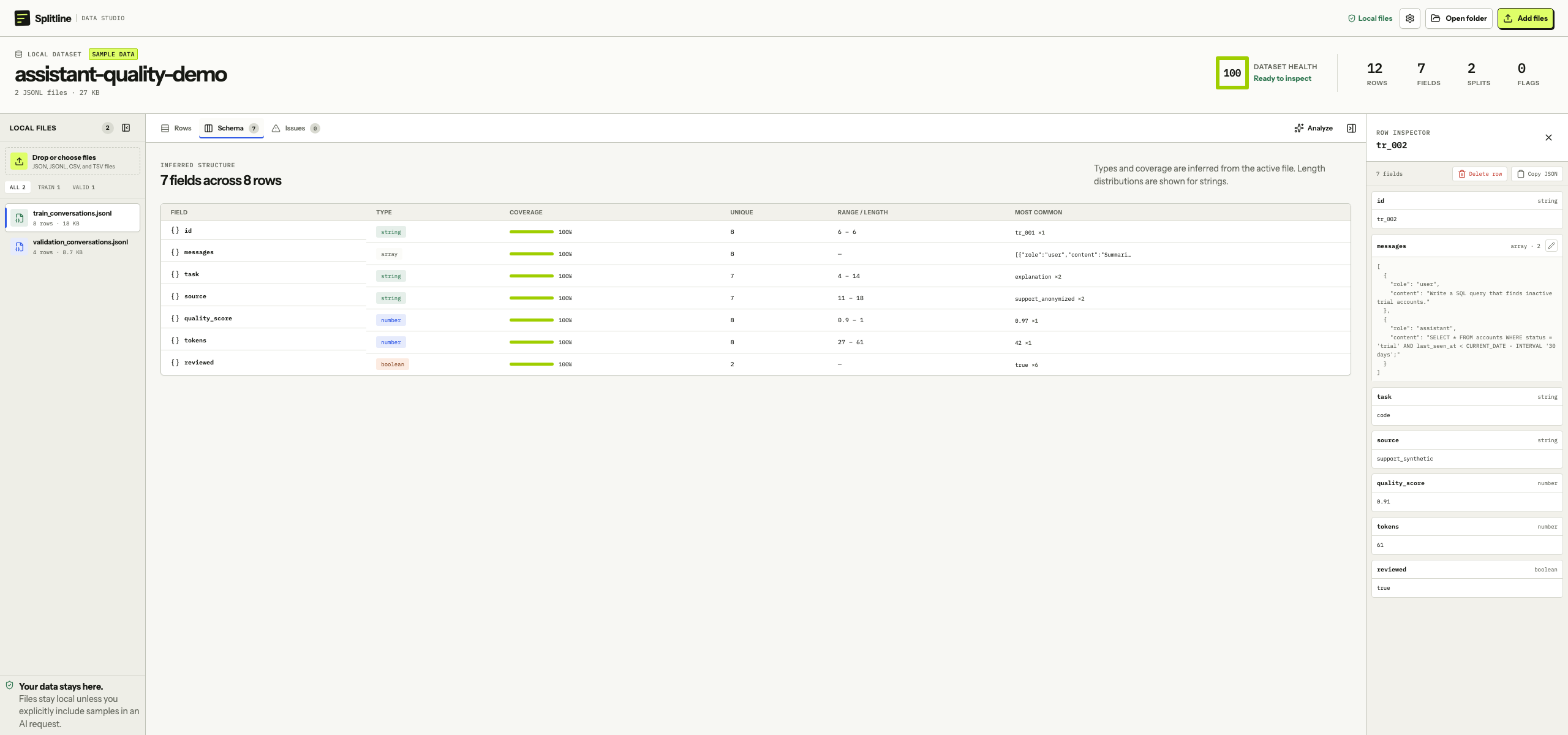This screenshot has width=1568, height=735.
Task: Select the TRAIN 1 filter tab
Action: coord(49,187)
